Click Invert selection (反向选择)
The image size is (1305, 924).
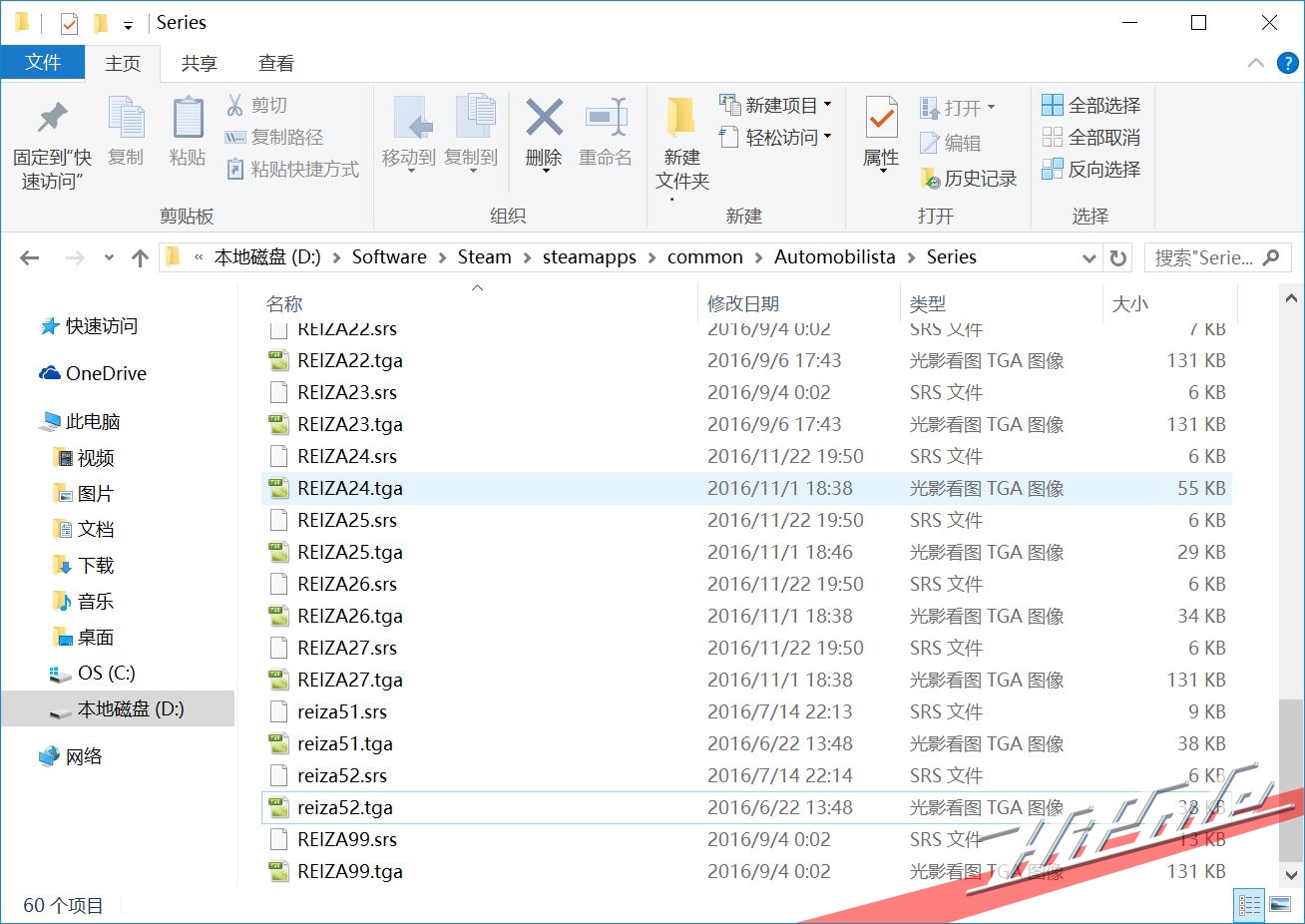pos(1090,169)
